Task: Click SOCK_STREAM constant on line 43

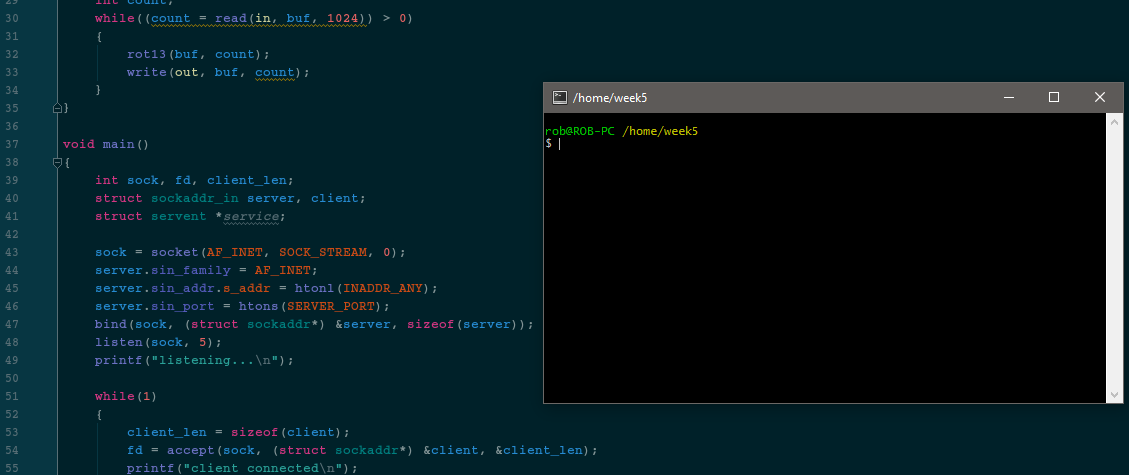Action: click(x=323, y=252)
